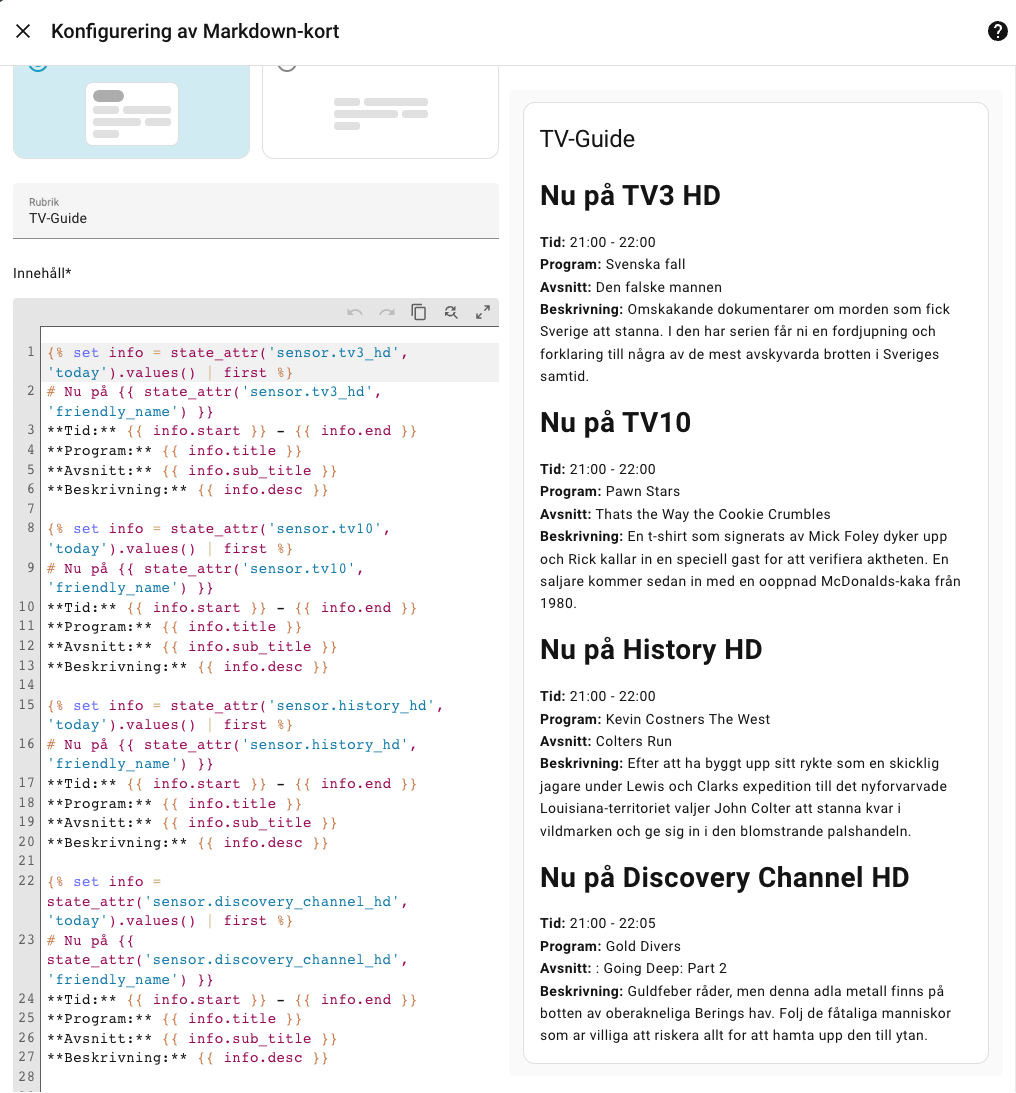Focus the Rubrik field containing TV-Guide

point(256,211)
